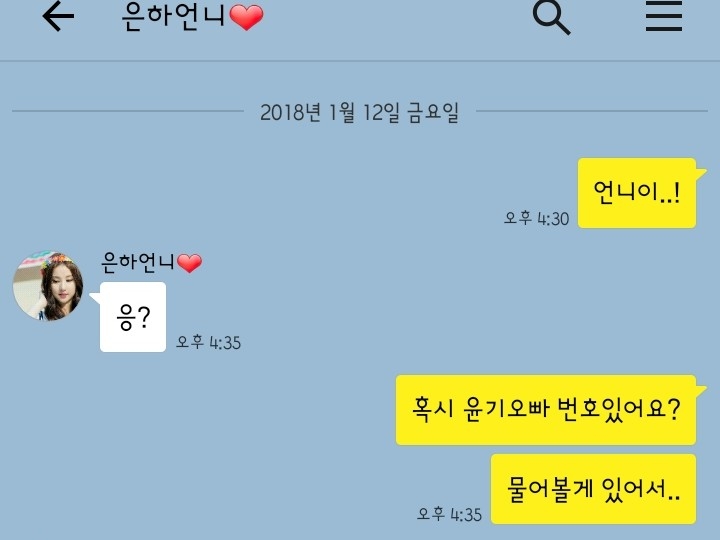Open the hamburger menu icon

pyautogui.click(x=664, y=17)
